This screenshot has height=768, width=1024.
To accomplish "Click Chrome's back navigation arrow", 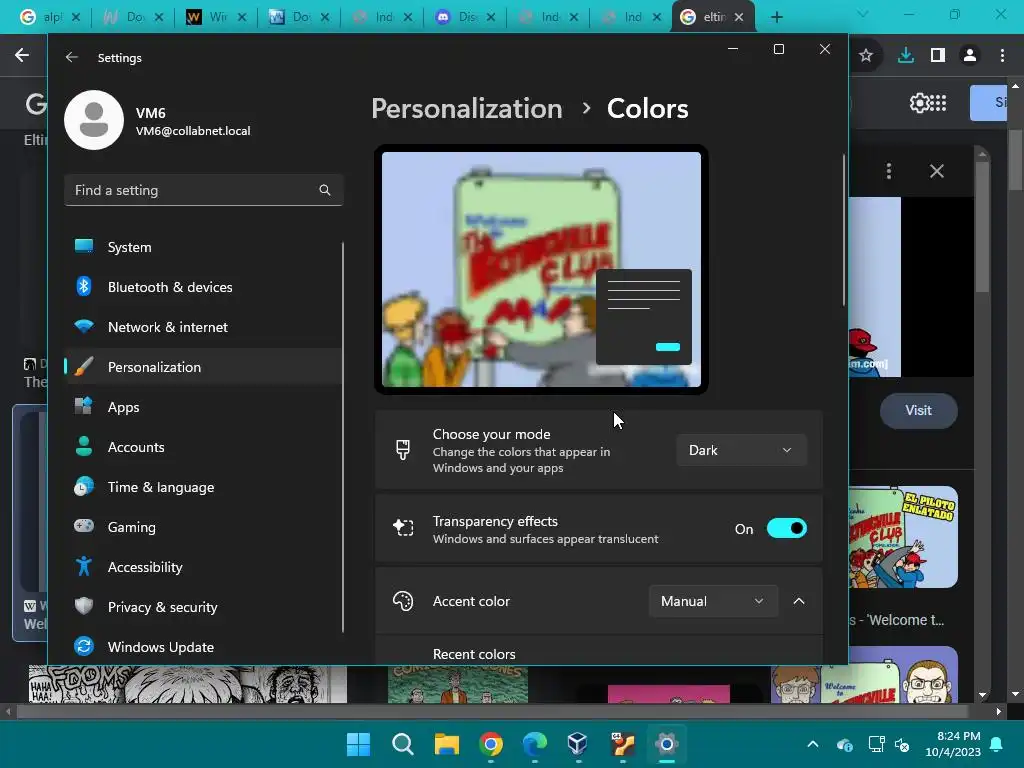I will tap(22, 56).
